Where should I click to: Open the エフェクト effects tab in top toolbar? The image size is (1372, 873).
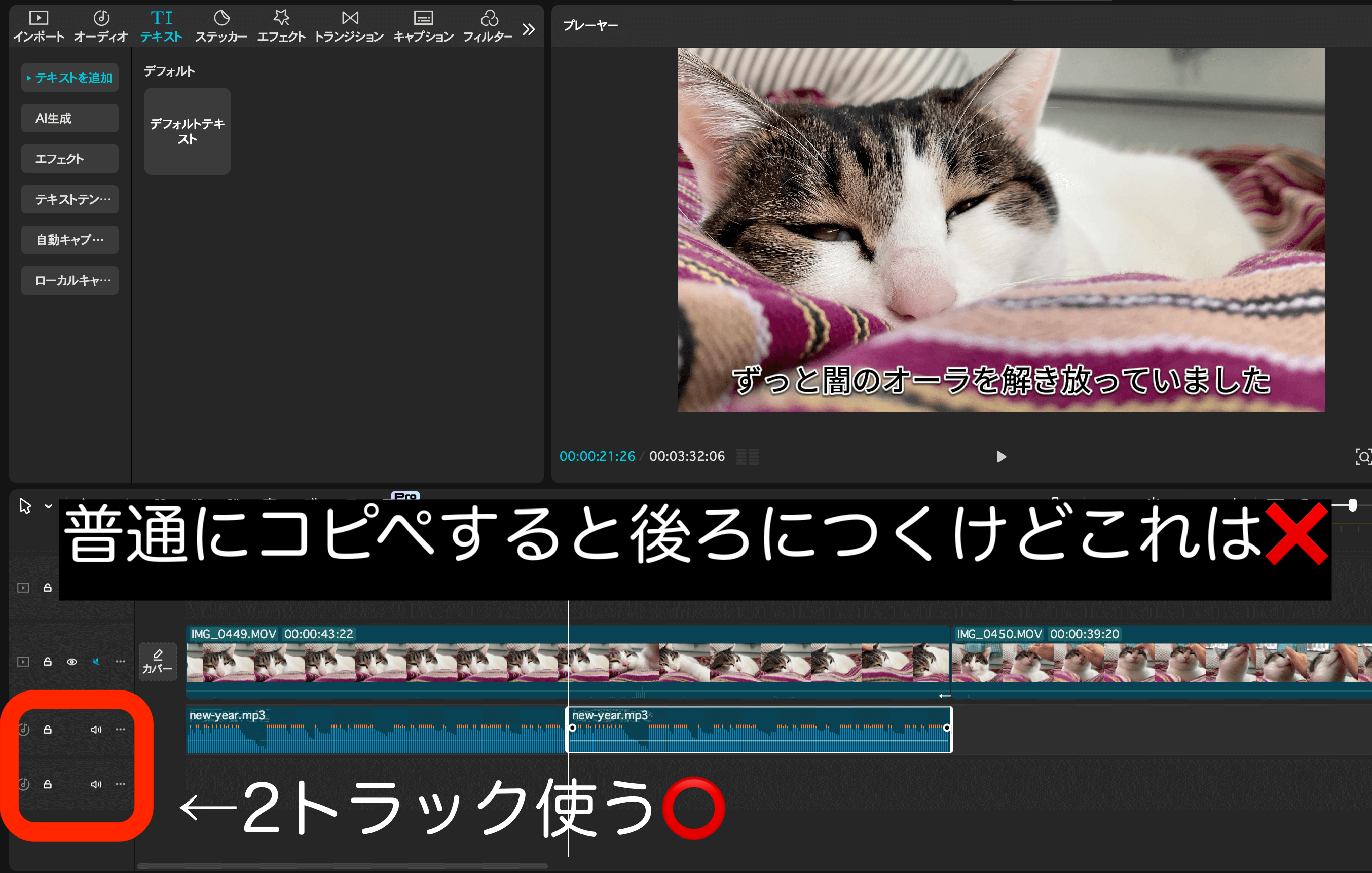pyautogui.click(x=281, y=26)
